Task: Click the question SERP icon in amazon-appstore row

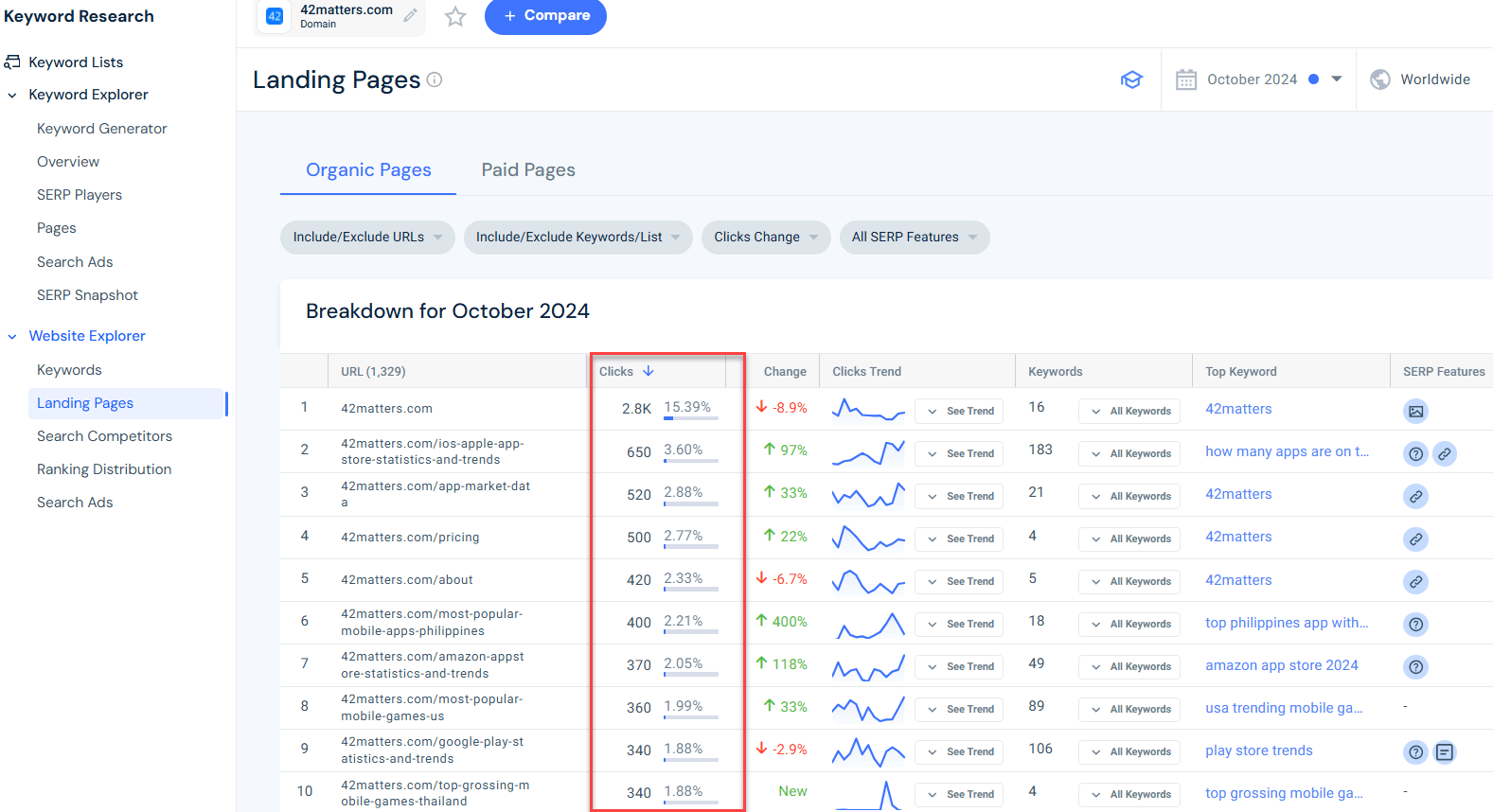Action: [1415, 666]
